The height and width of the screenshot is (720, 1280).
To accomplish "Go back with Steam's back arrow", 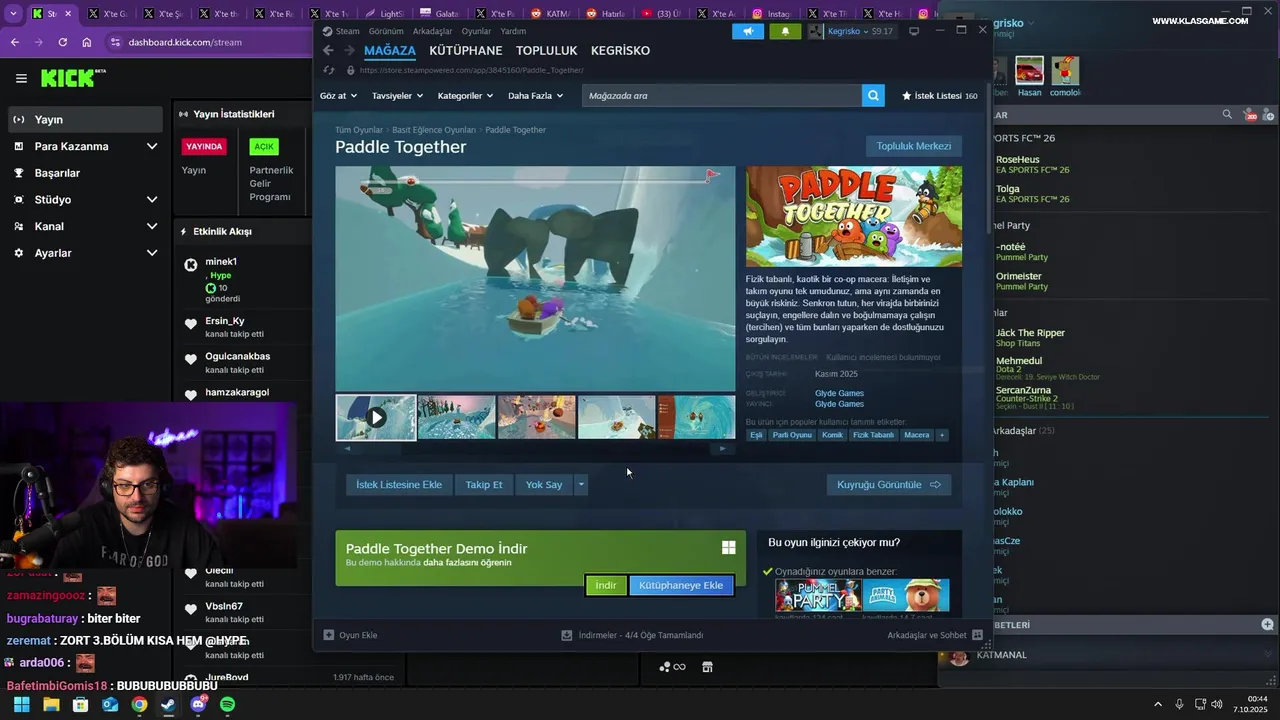I will click(x=328, y=51).
